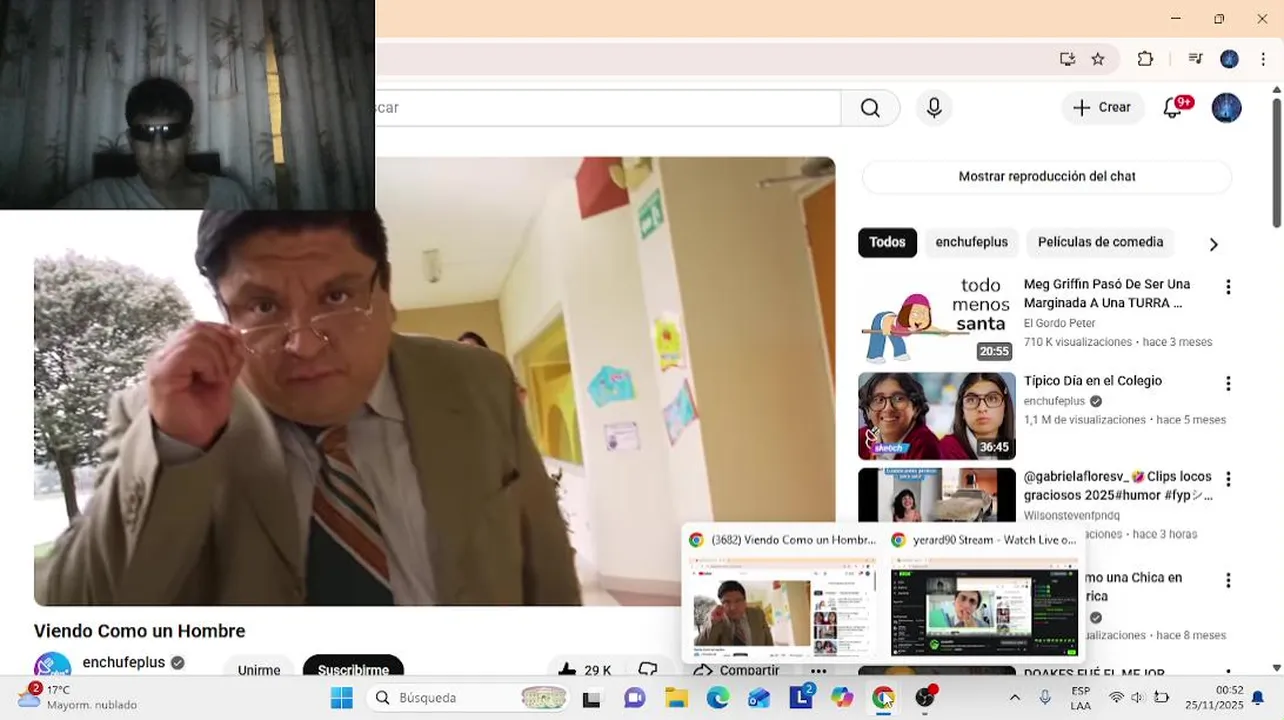Dislike the Viendo Como un Hombre video
Screen dimensions: 1284x720
tap(648, 670)
